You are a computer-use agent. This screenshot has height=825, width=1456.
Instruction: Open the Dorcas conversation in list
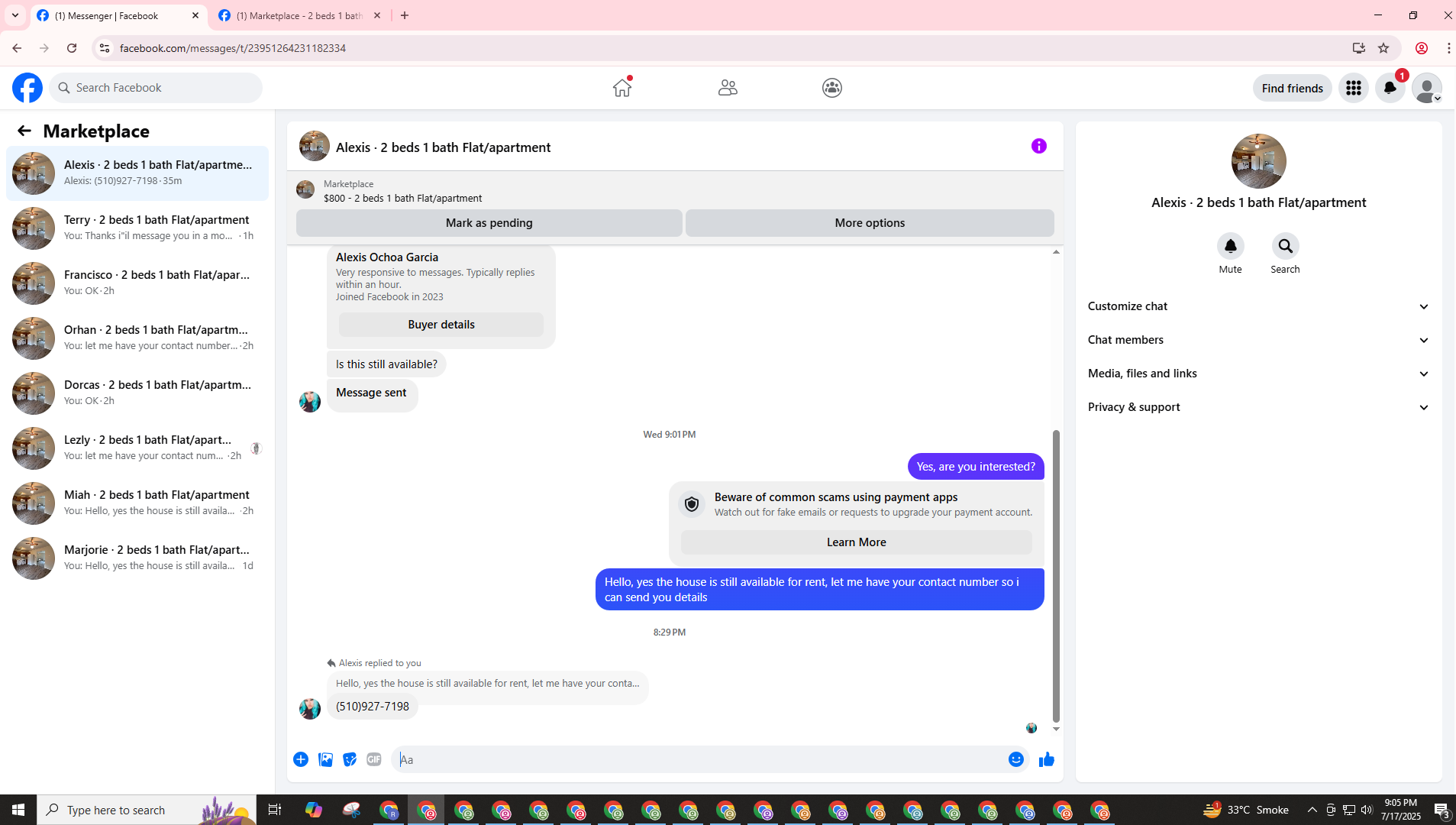137,393
